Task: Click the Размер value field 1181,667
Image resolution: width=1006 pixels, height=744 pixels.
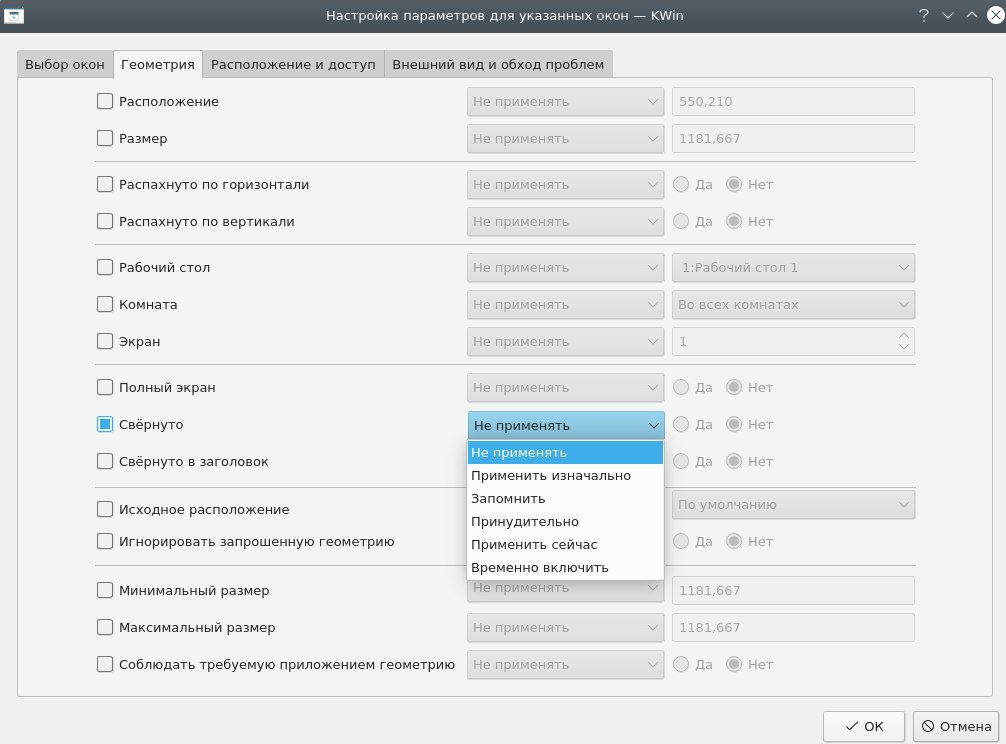Action: coord(793,139)
